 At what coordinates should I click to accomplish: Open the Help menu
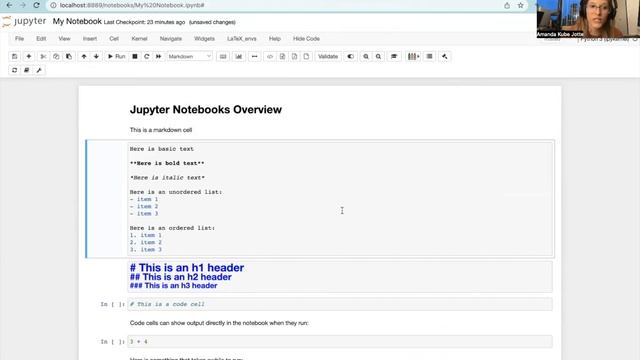pos(275,39)
